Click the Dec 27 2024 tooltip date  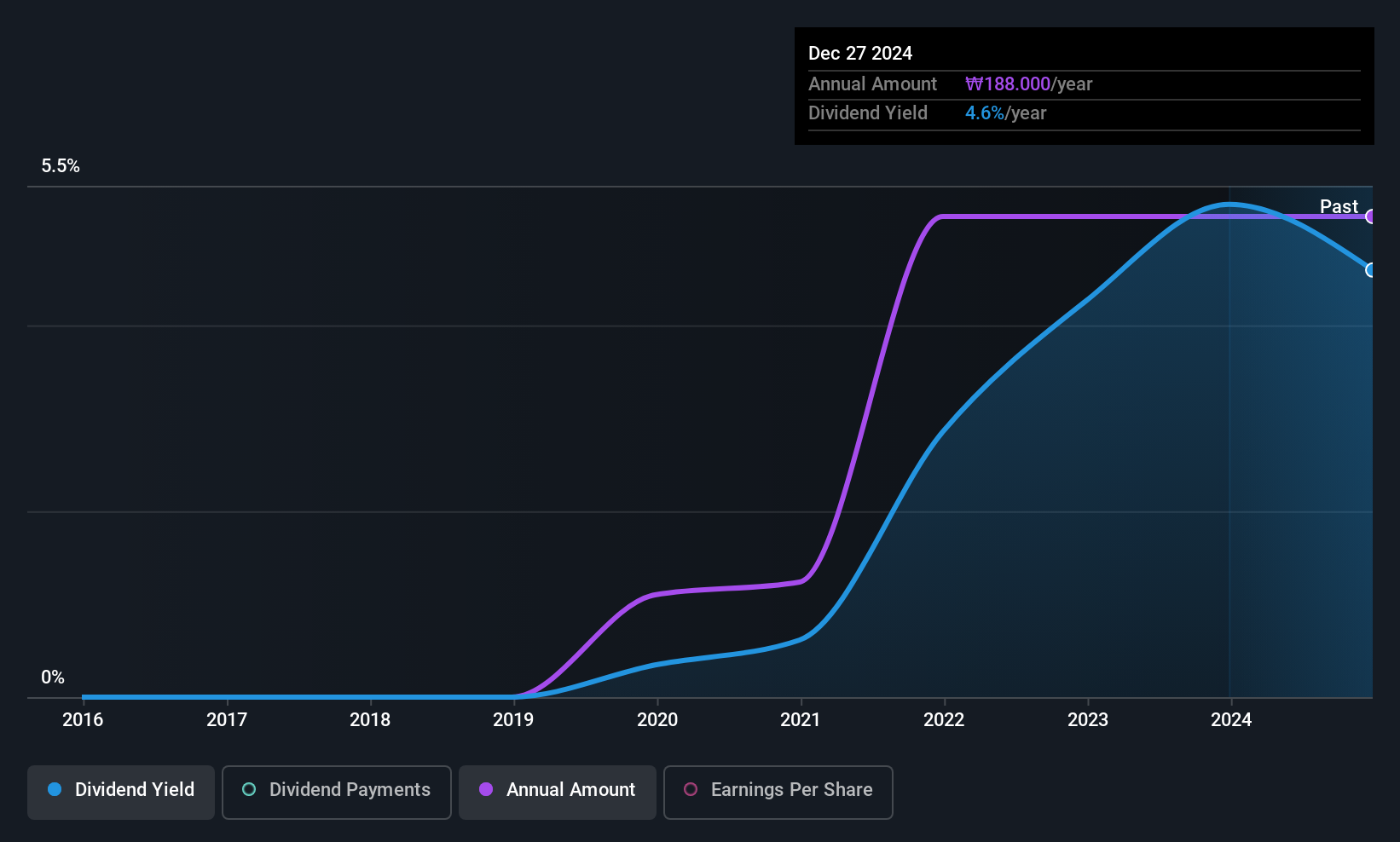(x=860, y=54)
